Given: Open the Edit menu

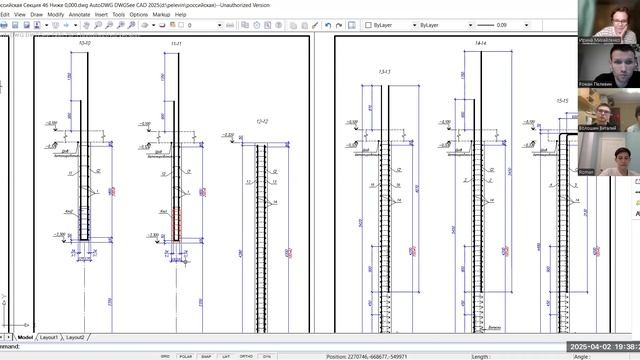Looking at the screenshot, I should [5, 14].
